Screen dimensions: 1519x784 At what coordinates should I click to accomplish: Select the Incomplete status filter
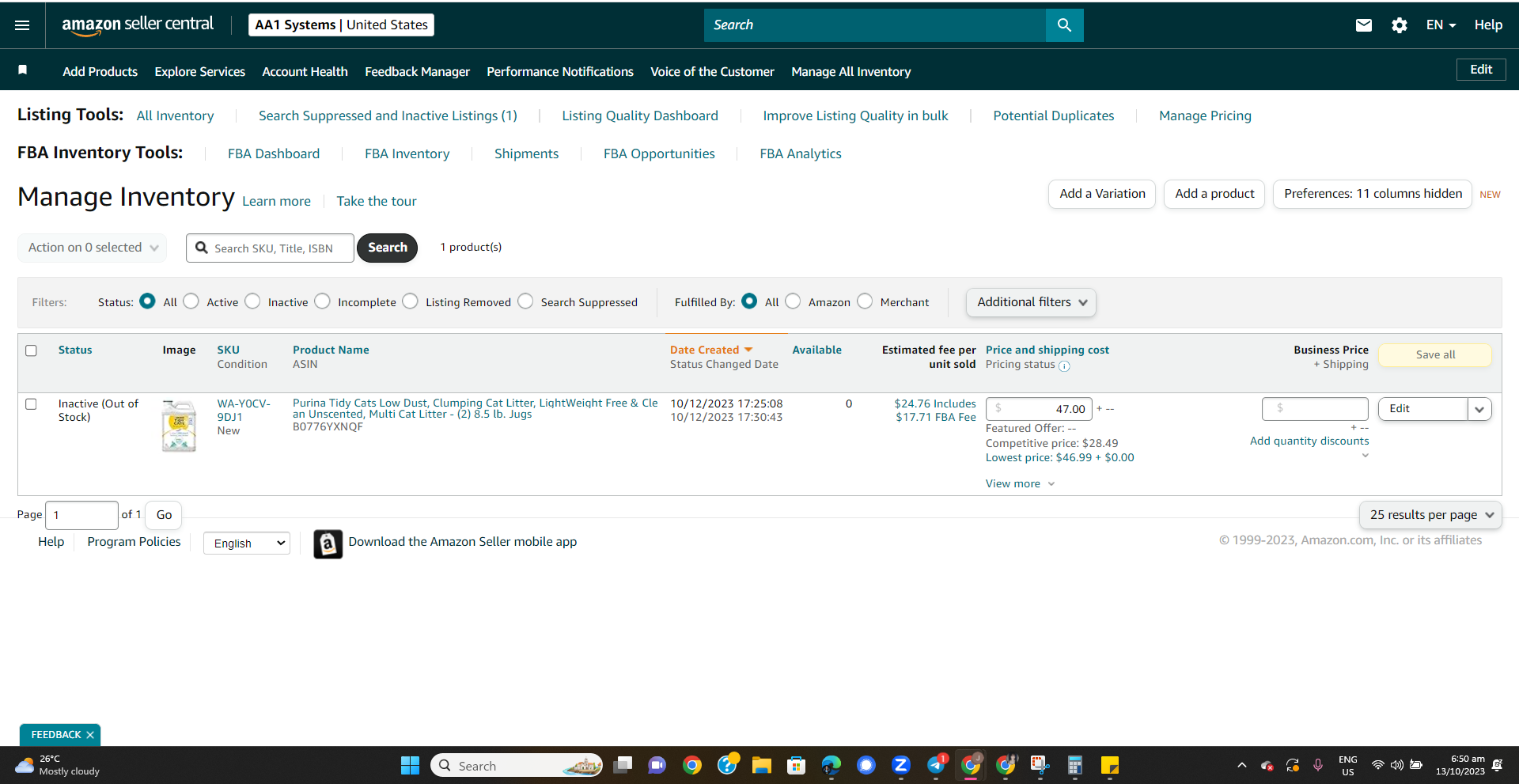click(x=322, y=301)
